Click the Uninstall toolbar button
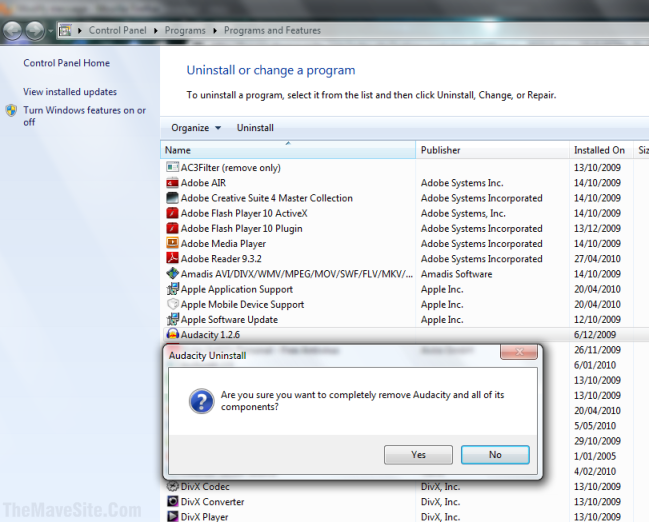Screen dimensions: 649x522 [x=255, y=128]
